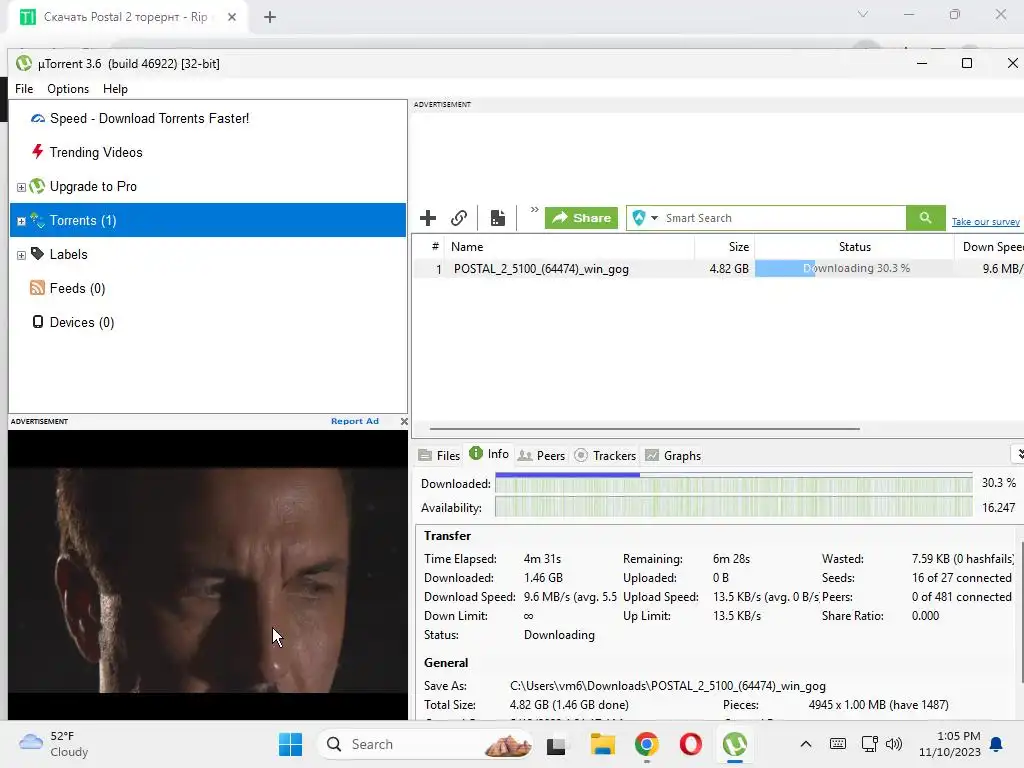Open File Explorer from taskbar
This screenshot has height=768, width=1024.
[x=603, y=744]
